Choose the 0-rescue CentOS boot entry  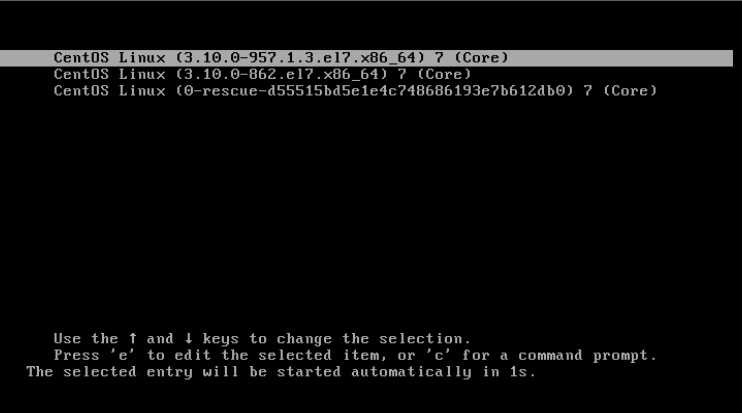355,91
